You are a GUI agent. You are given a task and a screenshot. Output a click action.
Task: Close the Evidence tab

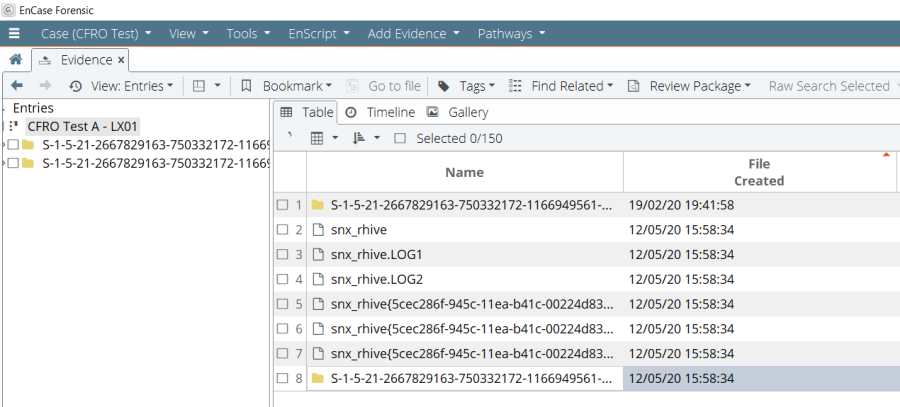(122, 60)
